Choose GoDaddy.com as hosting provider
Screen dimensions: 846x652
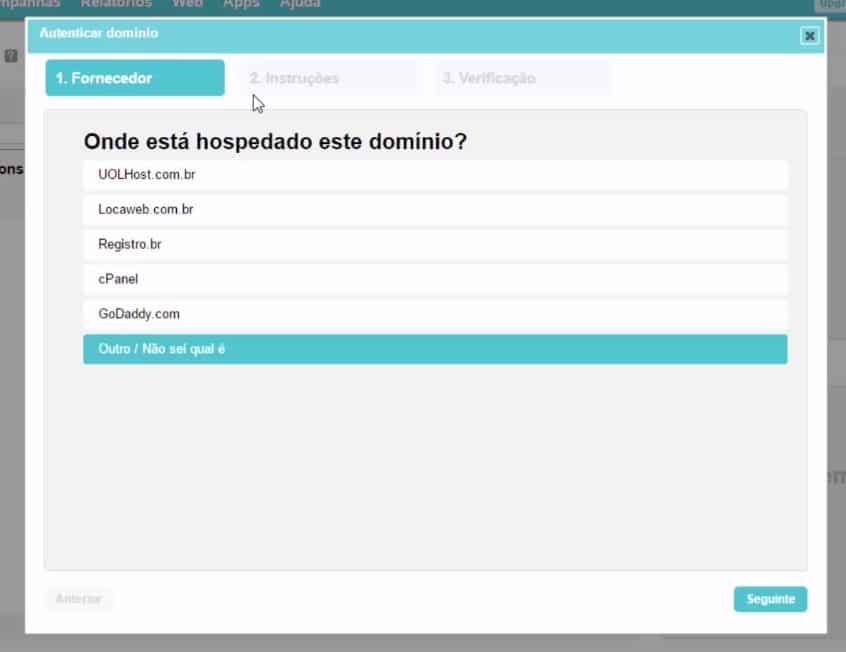[435, 314]
